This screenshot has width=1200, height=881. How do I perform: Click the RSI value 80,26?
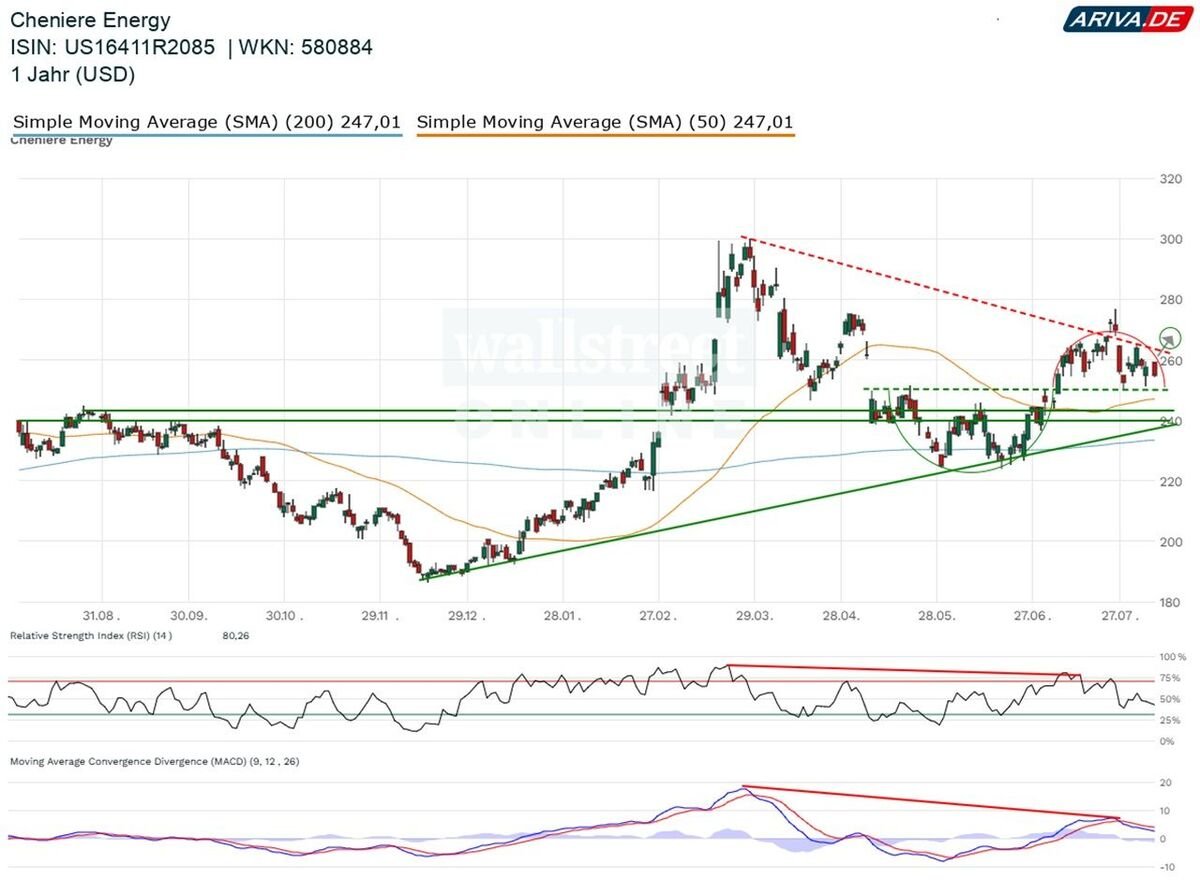[235, 636]
